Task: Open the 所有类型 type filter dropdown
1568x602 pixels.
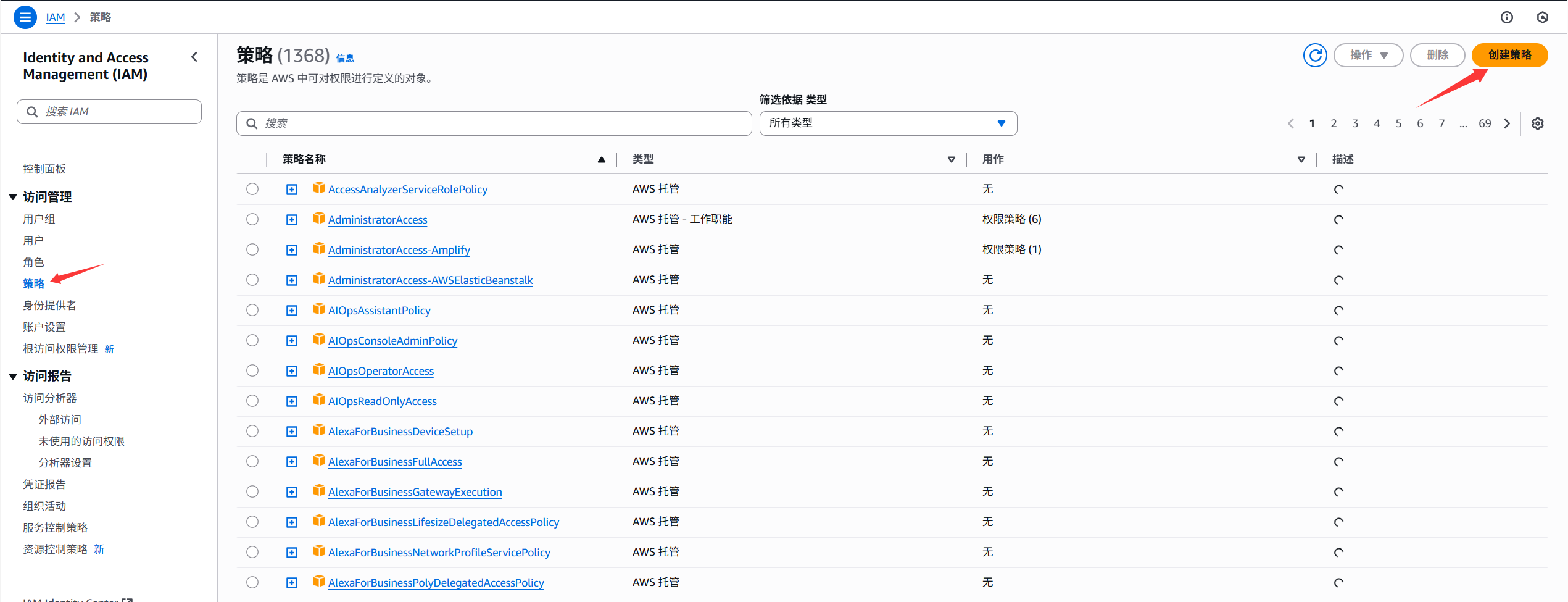Action: click(x=887, y=123)
